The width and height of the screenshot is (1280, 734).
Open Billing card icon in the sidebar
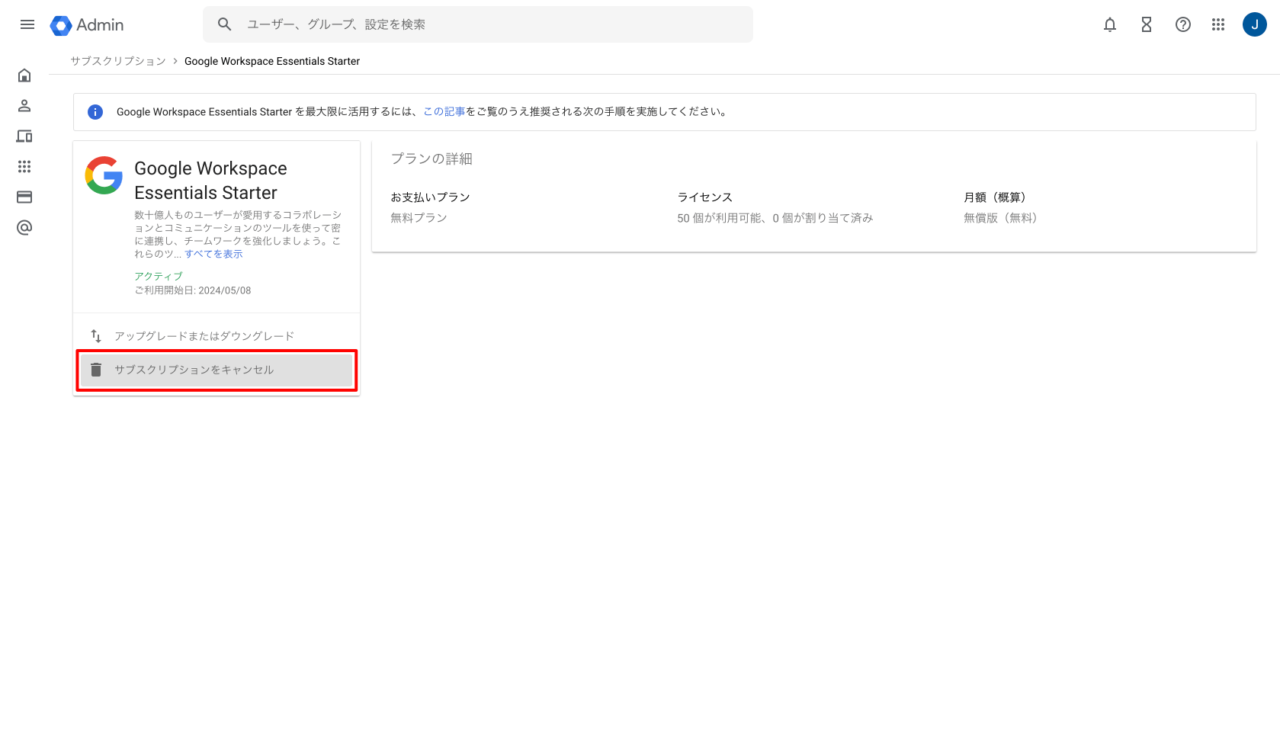click(25, 197)
